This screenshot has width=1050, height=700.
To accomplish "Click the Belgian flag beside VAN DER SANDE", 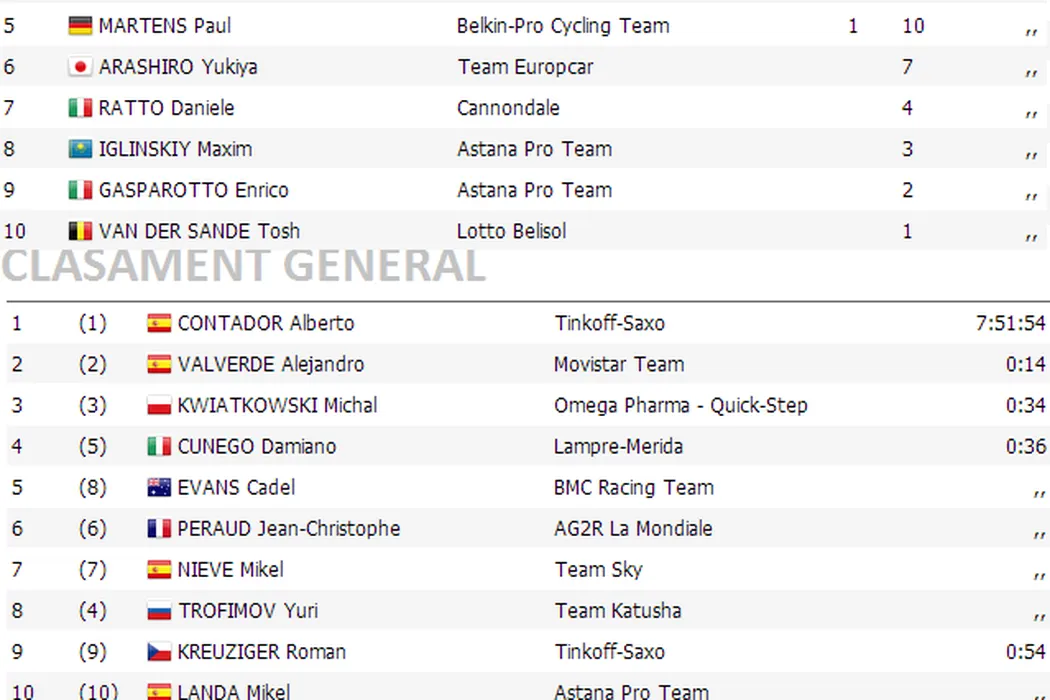I will [80, 231].
